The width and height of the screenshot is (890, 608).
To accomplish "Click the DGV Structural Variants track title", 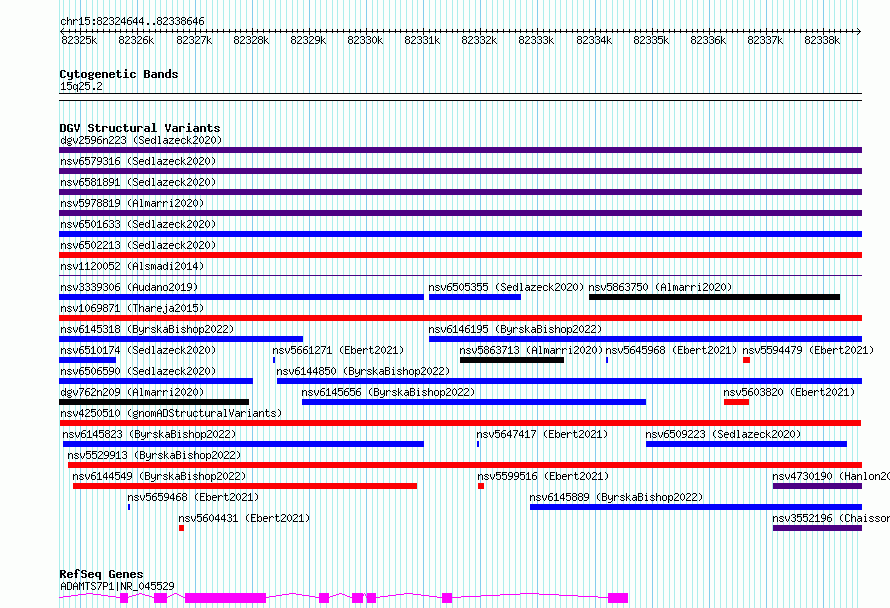I will (x=140, y=128).
